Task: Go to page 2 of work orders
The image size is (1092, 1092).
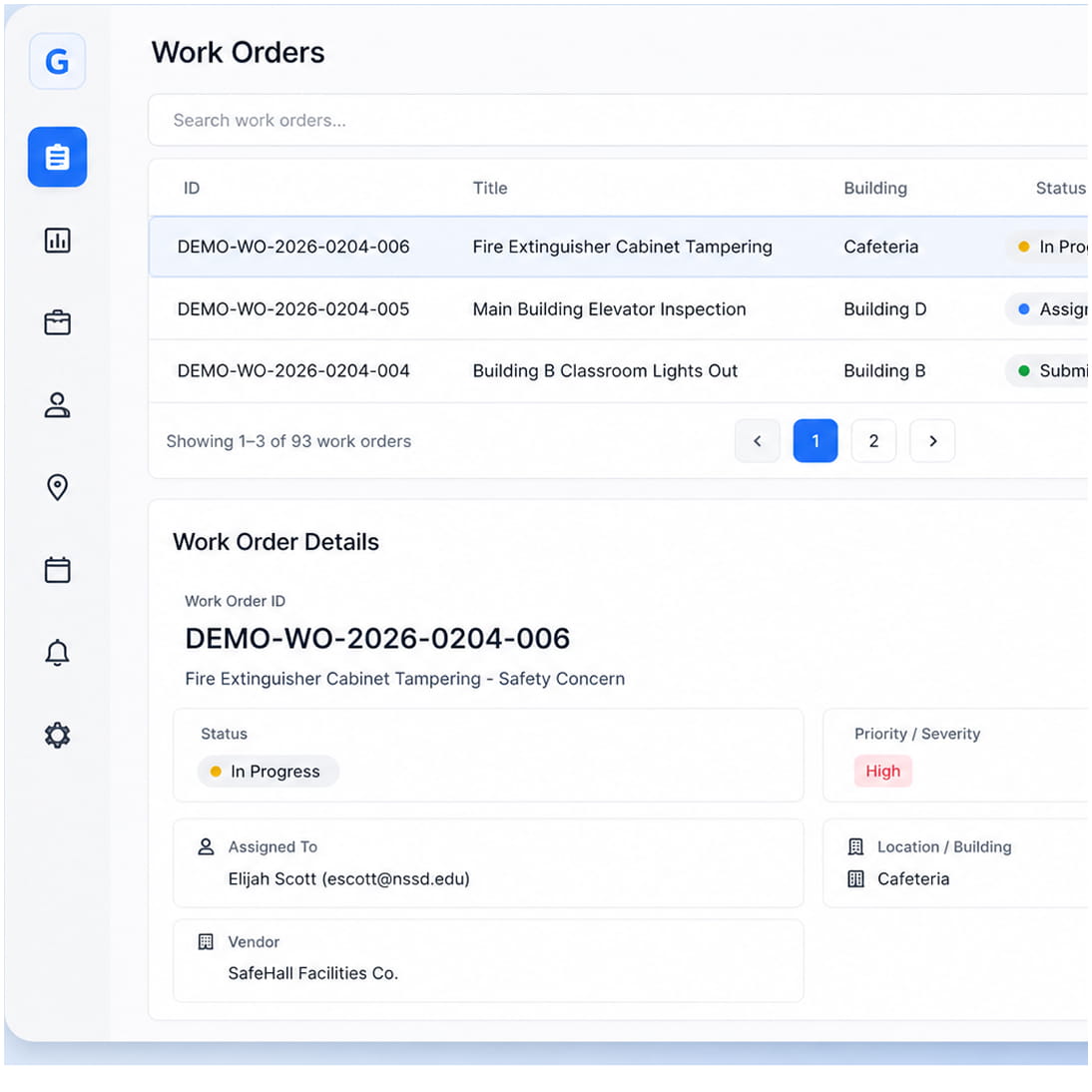Action: (874, 441)
